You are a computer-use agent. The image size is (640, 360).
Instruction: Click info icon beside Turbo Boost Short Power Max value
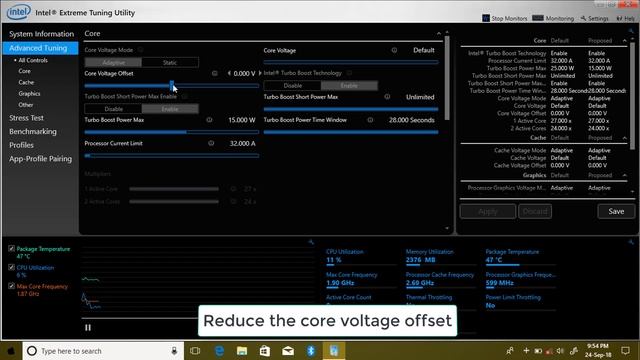[387, 97]
